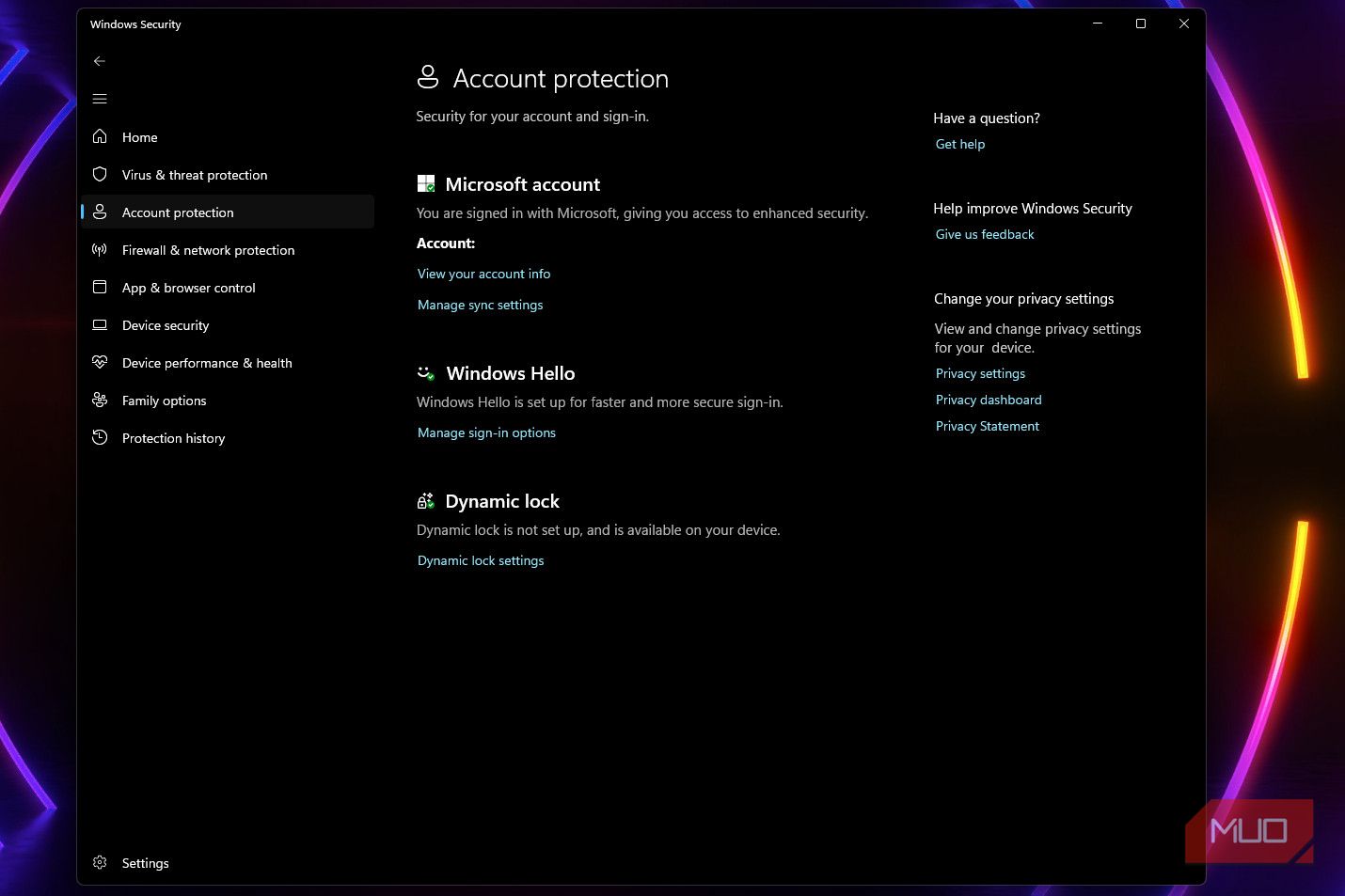This screenshot has height=896, width=1345.
Task: Select Account protection in the sidebar
Action: (x=228, y=212)
